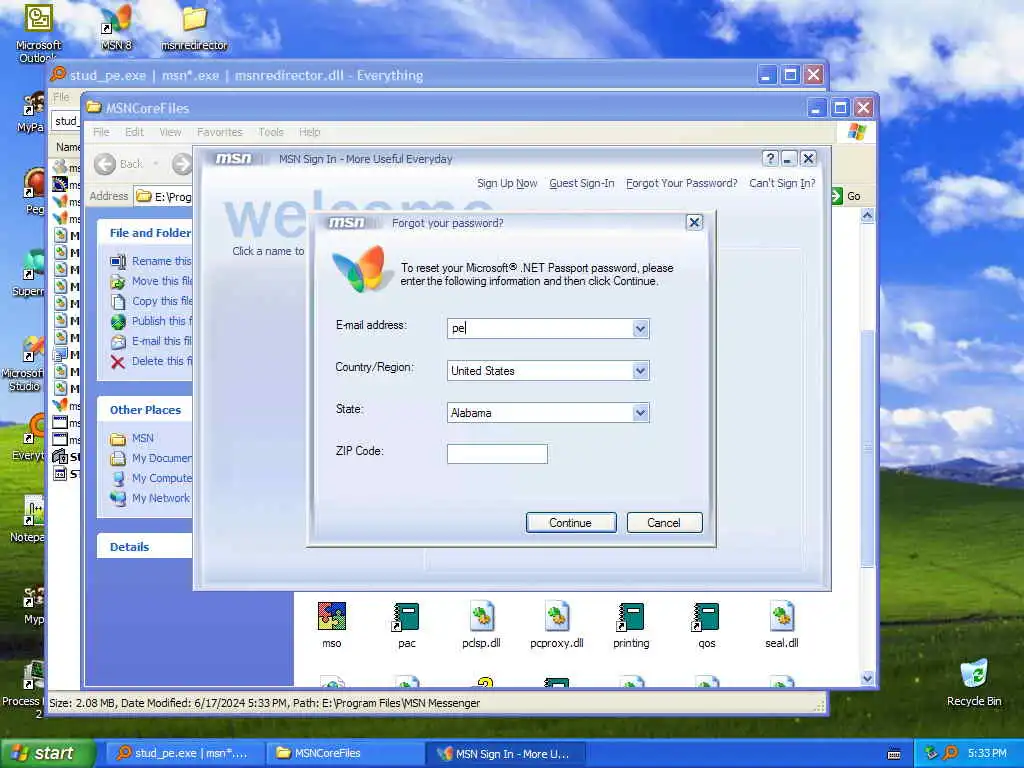
Task: Click the Everything search tray icon
Action: [x=951, y=753]
